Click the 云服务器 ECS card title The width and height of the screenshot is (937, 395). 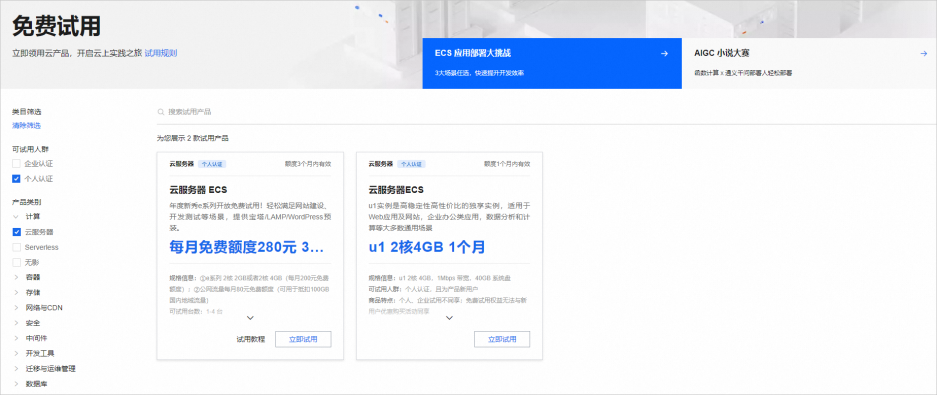point(198,190)
